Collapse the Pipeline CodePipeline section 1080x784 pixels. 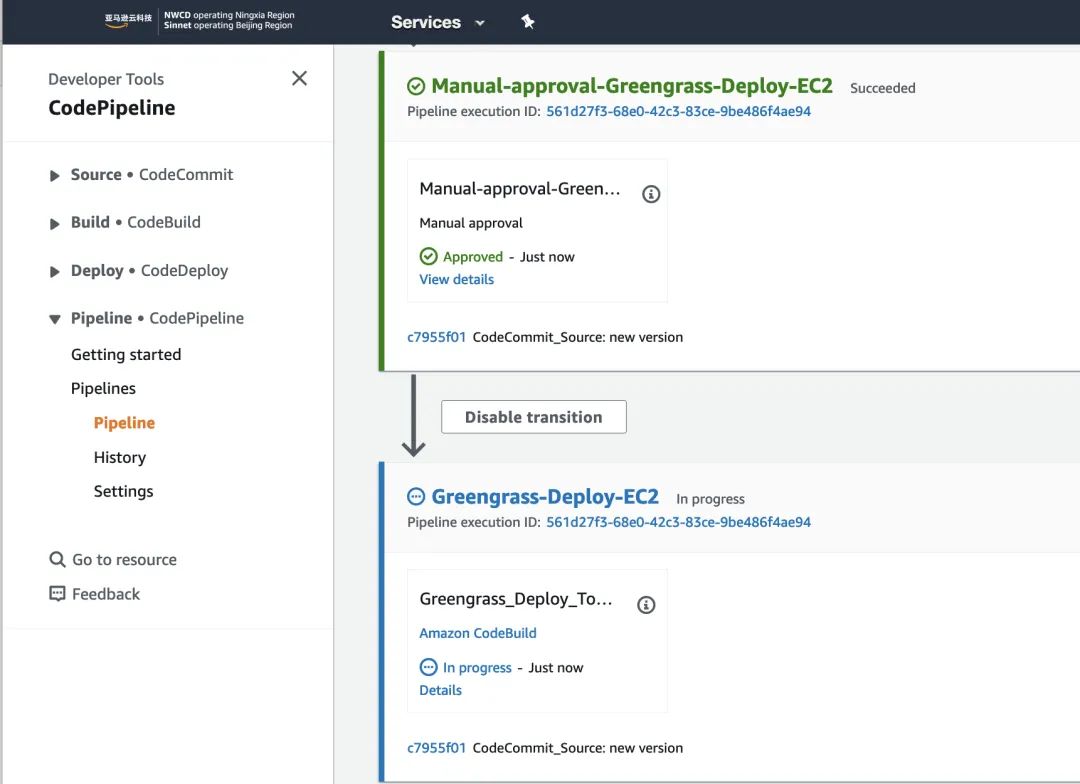coord(55,319)
